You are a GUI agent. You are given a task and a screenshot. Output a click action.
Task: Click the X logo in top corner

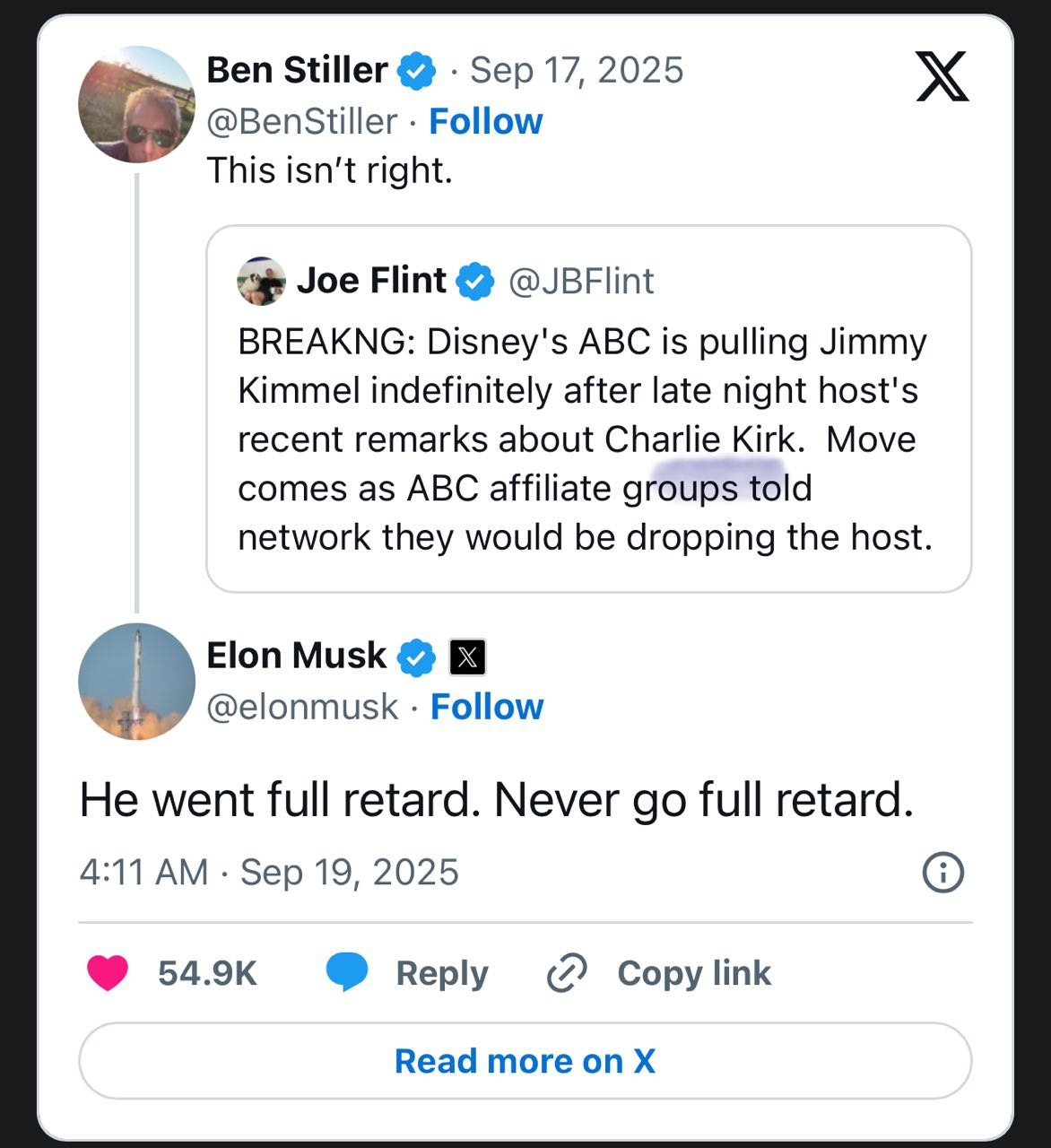(x=942, y=76)
